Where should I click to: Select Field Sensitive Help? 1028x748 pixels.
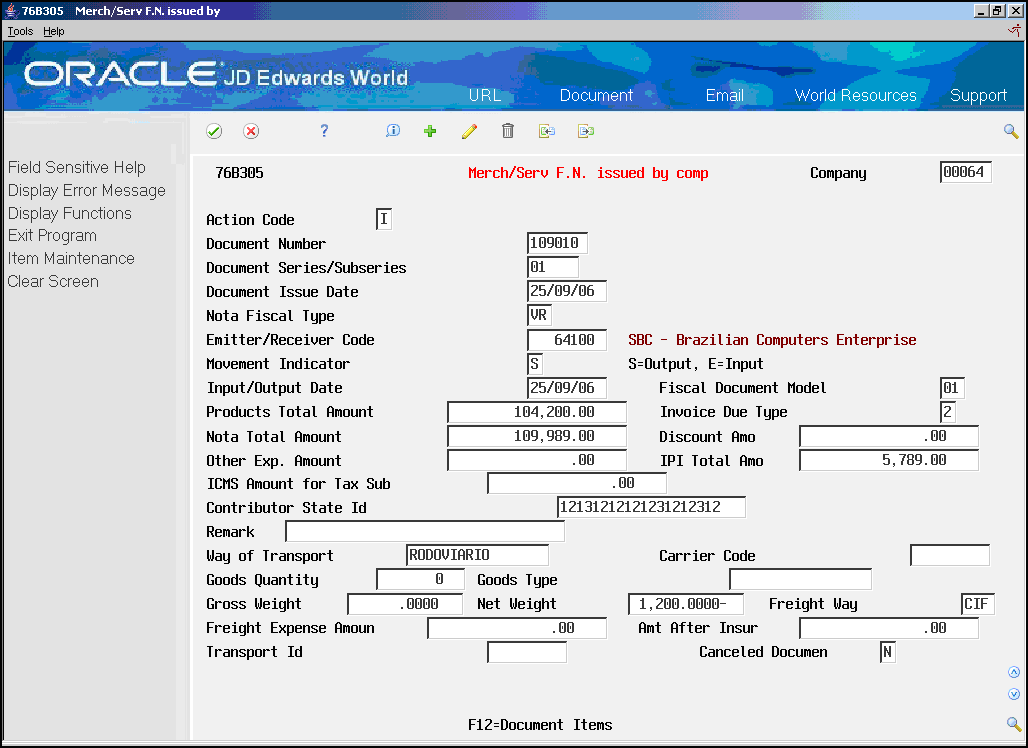[77, 168]
